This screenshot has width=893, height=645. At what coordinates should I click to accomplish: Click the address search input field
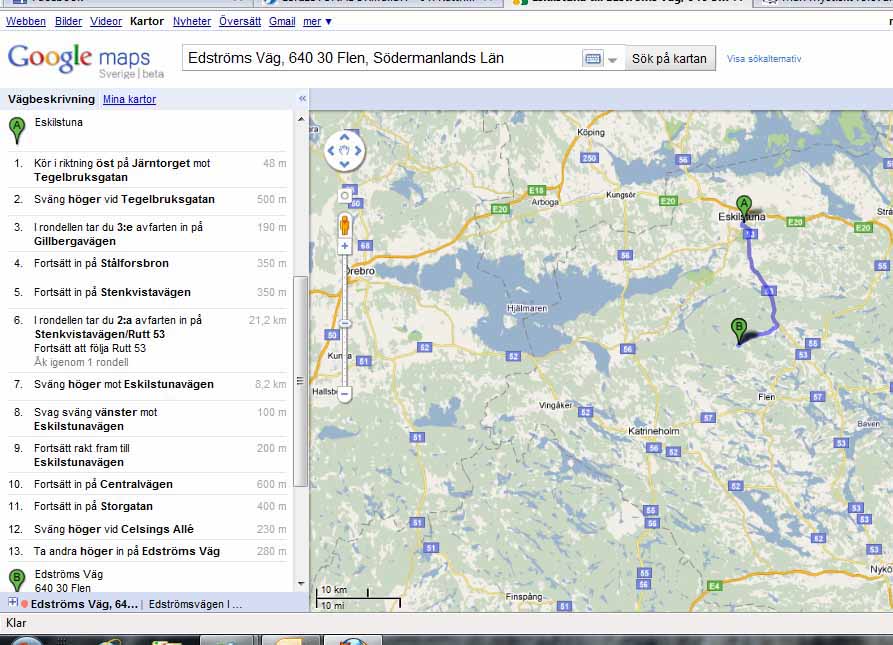pos(382,58)
